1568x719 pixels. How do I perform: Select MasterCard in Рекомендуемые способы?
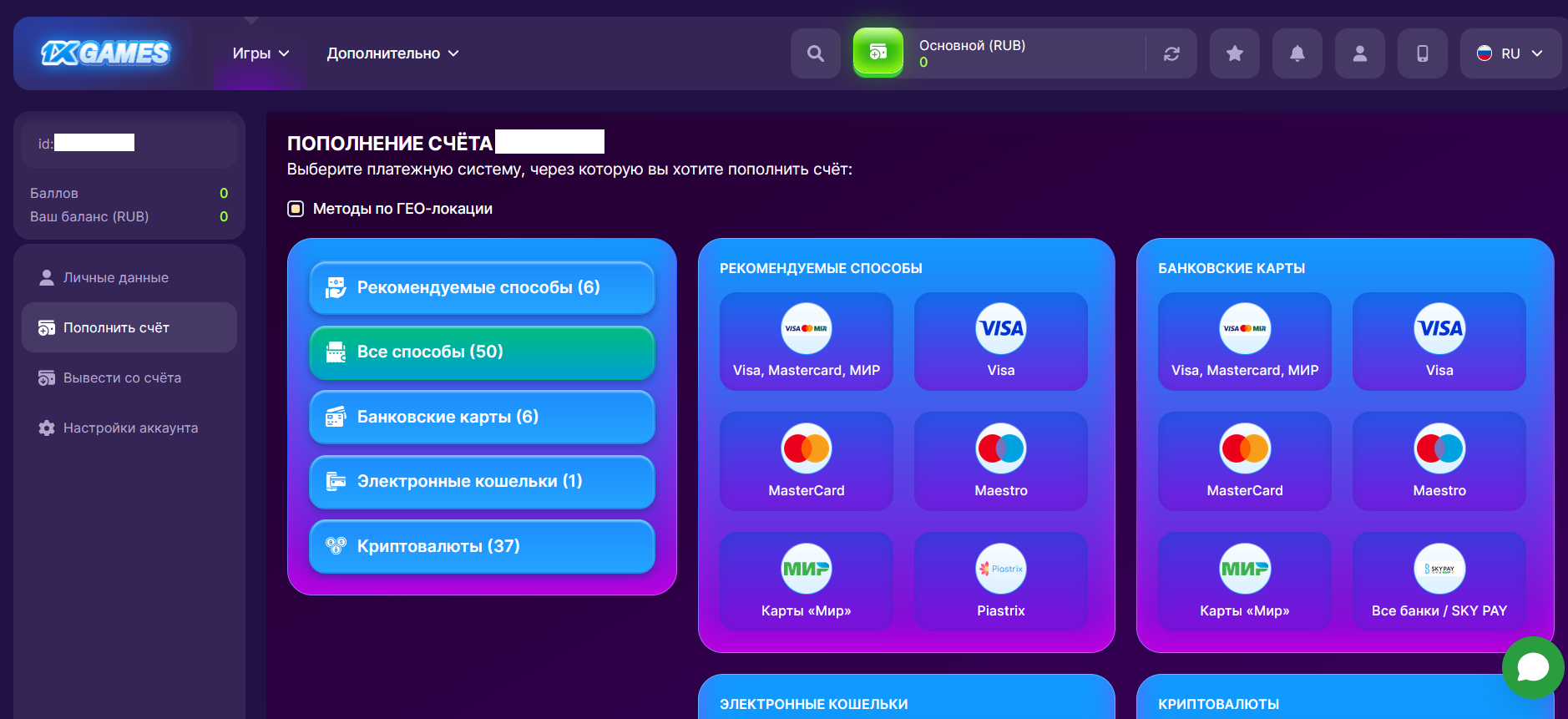(x=807, y=462)
